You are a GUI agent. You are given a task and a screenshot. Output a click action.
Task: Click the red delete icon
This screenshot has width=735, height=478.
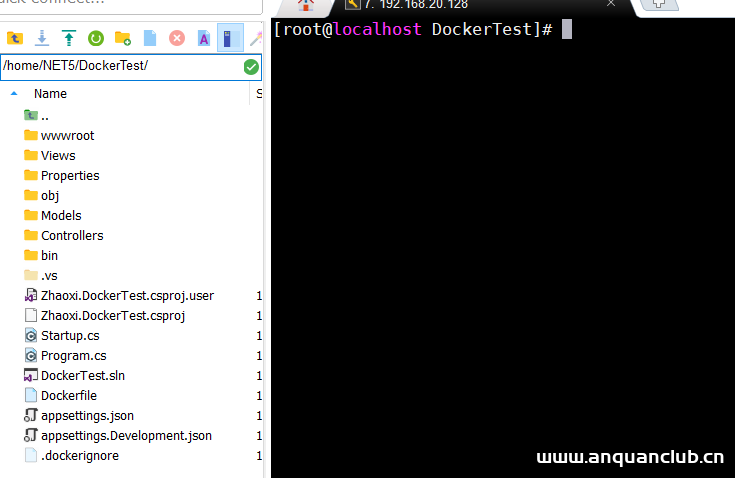pyautogui.click(x=177, y=38)
